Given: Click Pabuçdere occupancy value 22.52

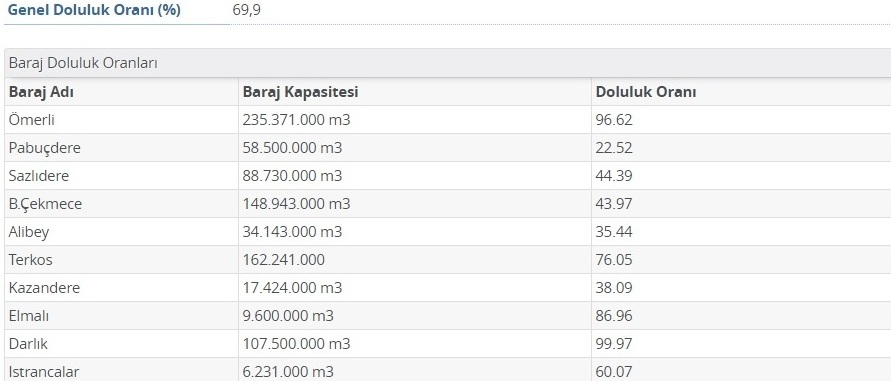Looking at the screenshot, I should click(x=614, y=148).
